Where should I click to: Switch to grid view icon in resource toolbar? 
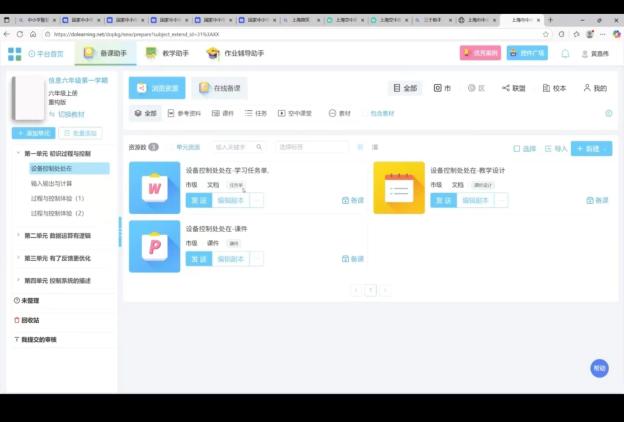click(360, 147)
